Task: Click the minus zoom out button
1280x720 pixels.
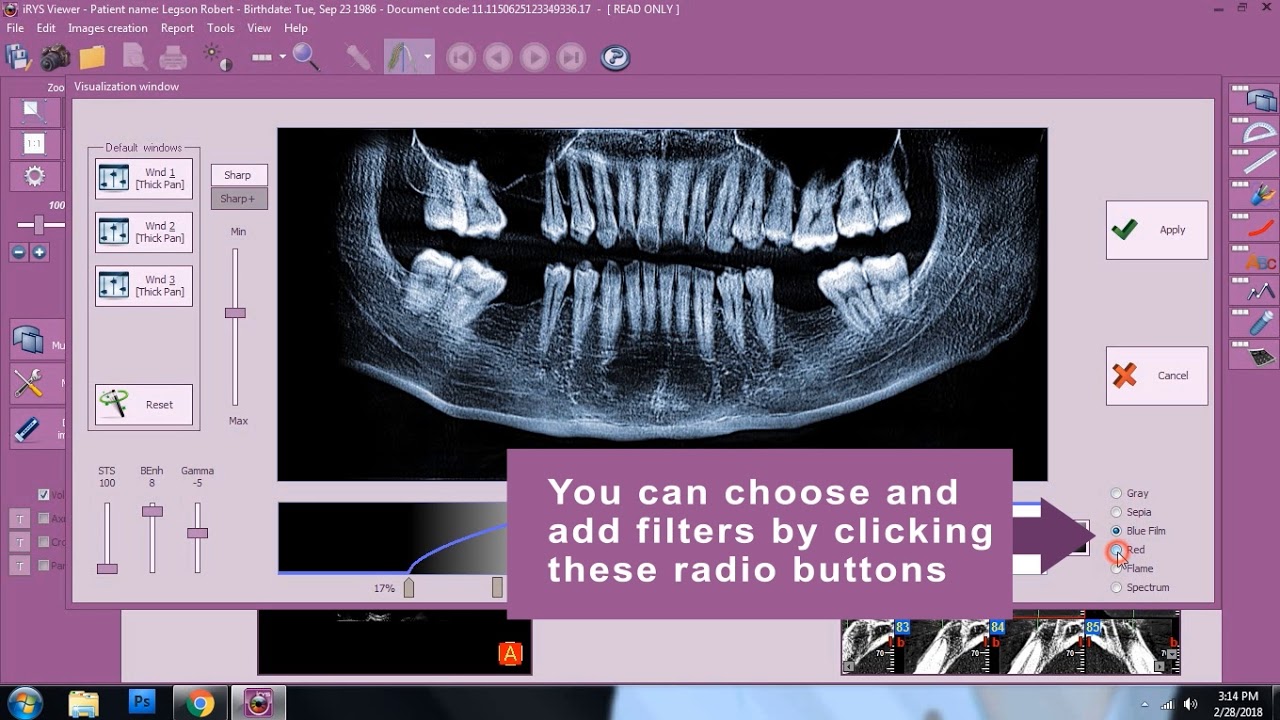Action: (18, 252)
